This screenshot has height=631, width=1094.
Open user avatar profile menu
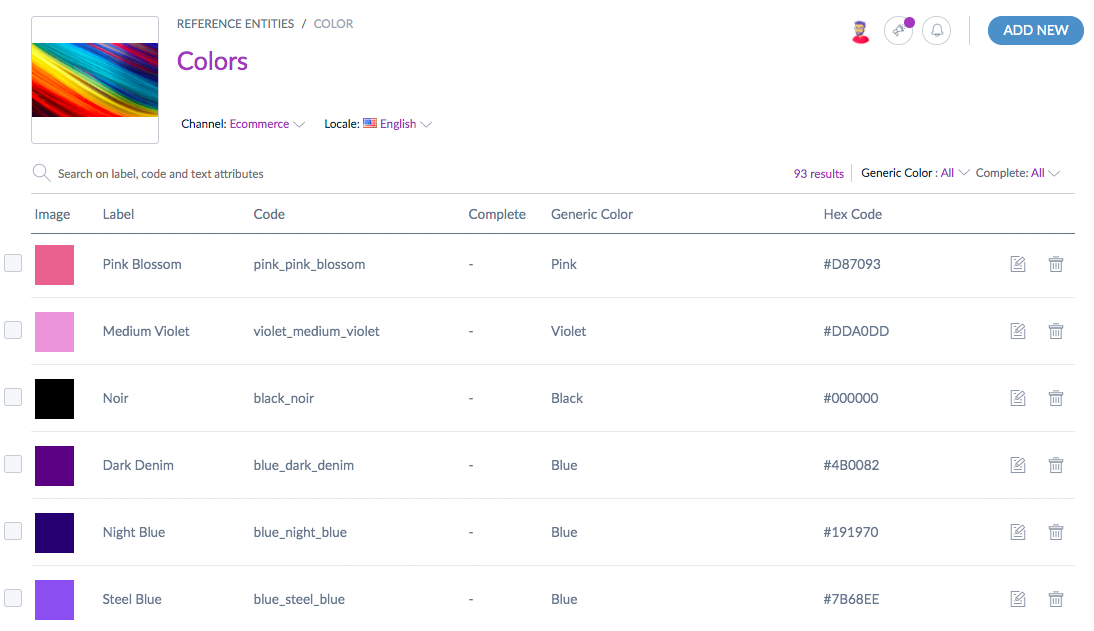860,31
